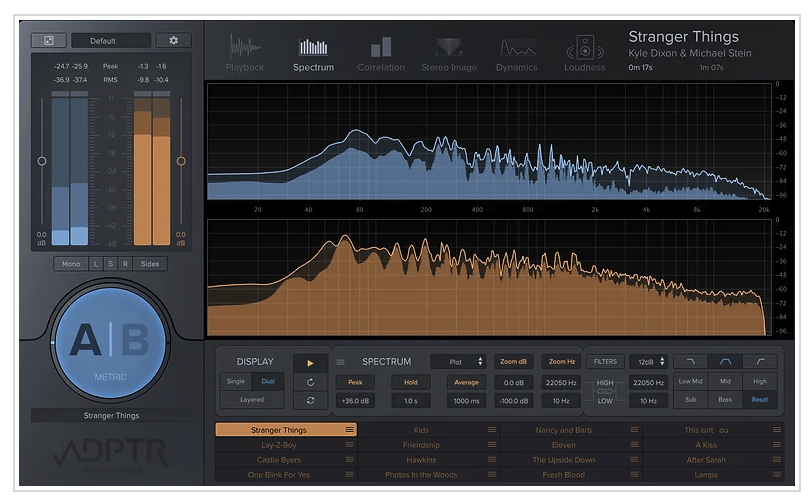Monitor the Sides signal
Viewport: 810px width, 500px height.
pyautogui.click(x=150, y=264)
